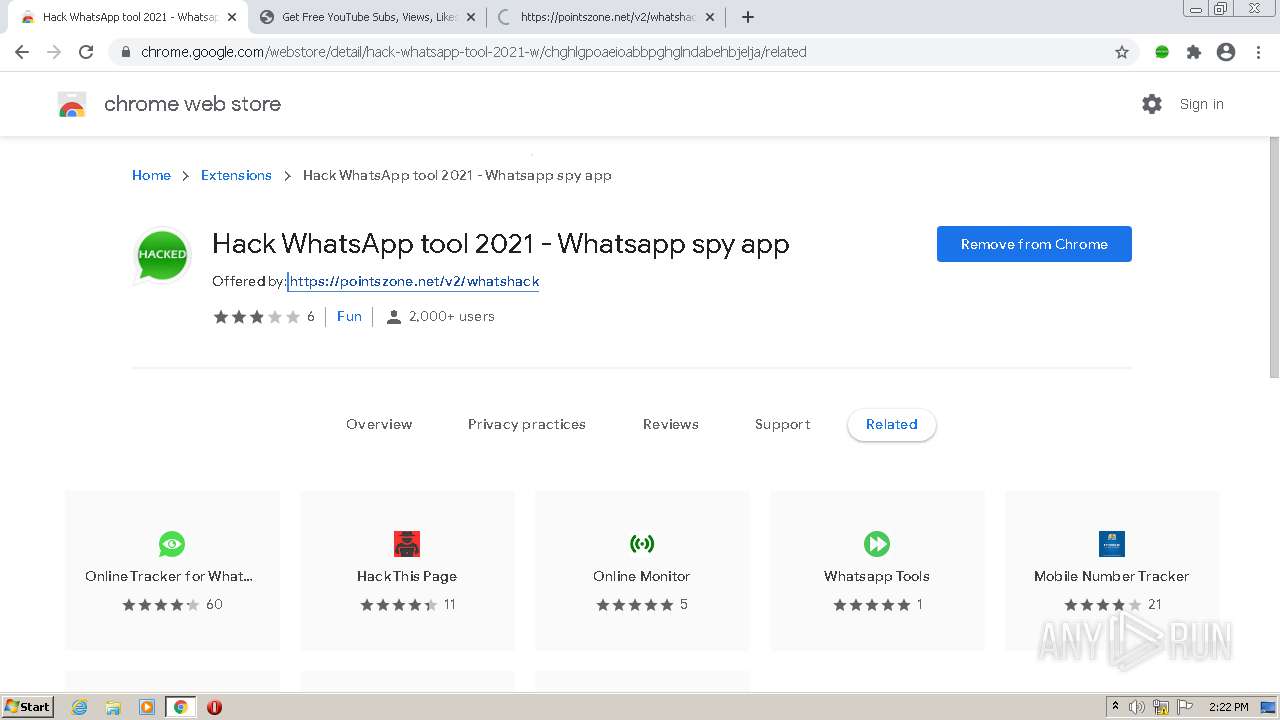
Task: Go back with the browser back arrow
Action: tap(22, 52)
